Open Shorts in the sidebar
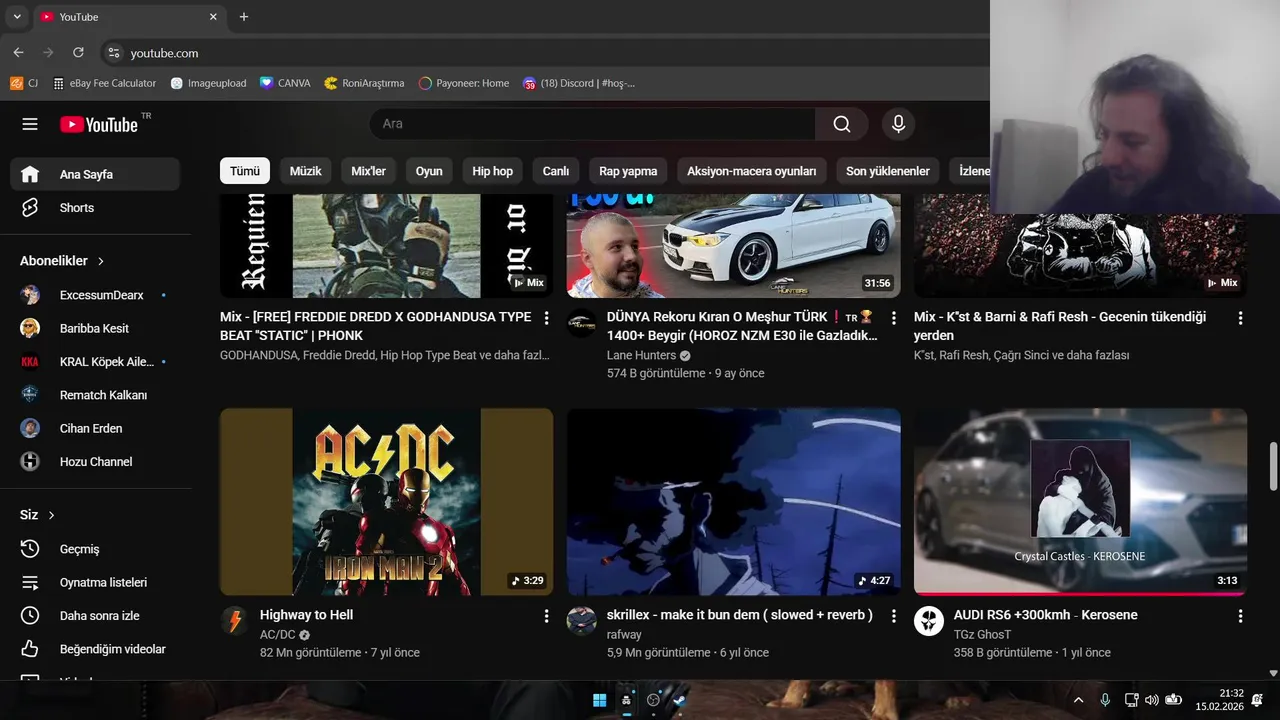 [x=95, y=208]
